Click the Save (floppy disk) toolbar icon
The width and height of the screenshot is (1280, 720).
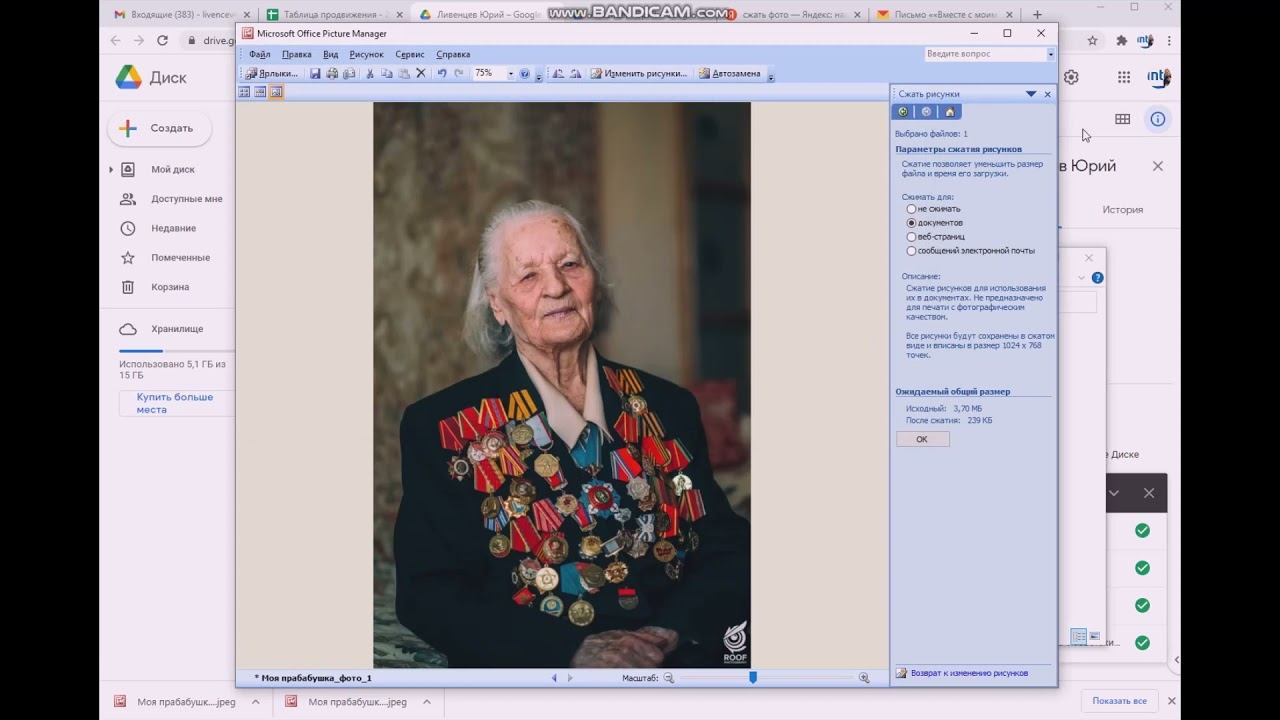pyautogui.click(x=315, y=74)
